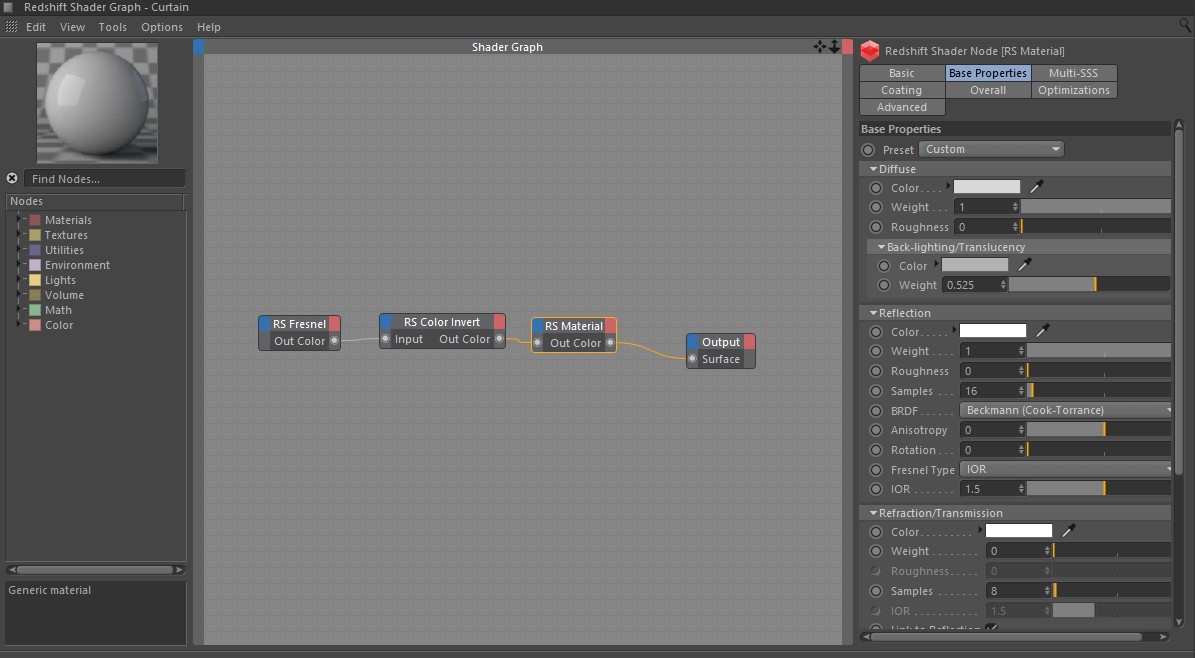
Task: Select the Basic tab
Action: [902, 73]
